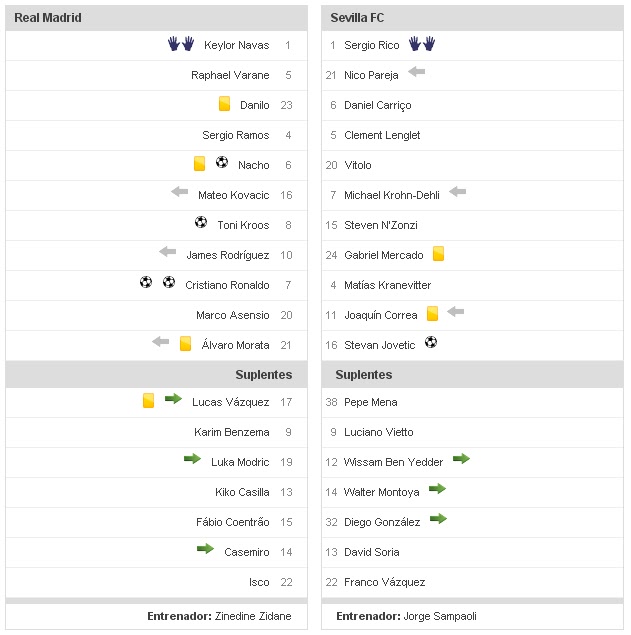Viewport: 631px width, 635px height.
Task: Open Cristiano Ronaldo player link
Action: point(227,285)
